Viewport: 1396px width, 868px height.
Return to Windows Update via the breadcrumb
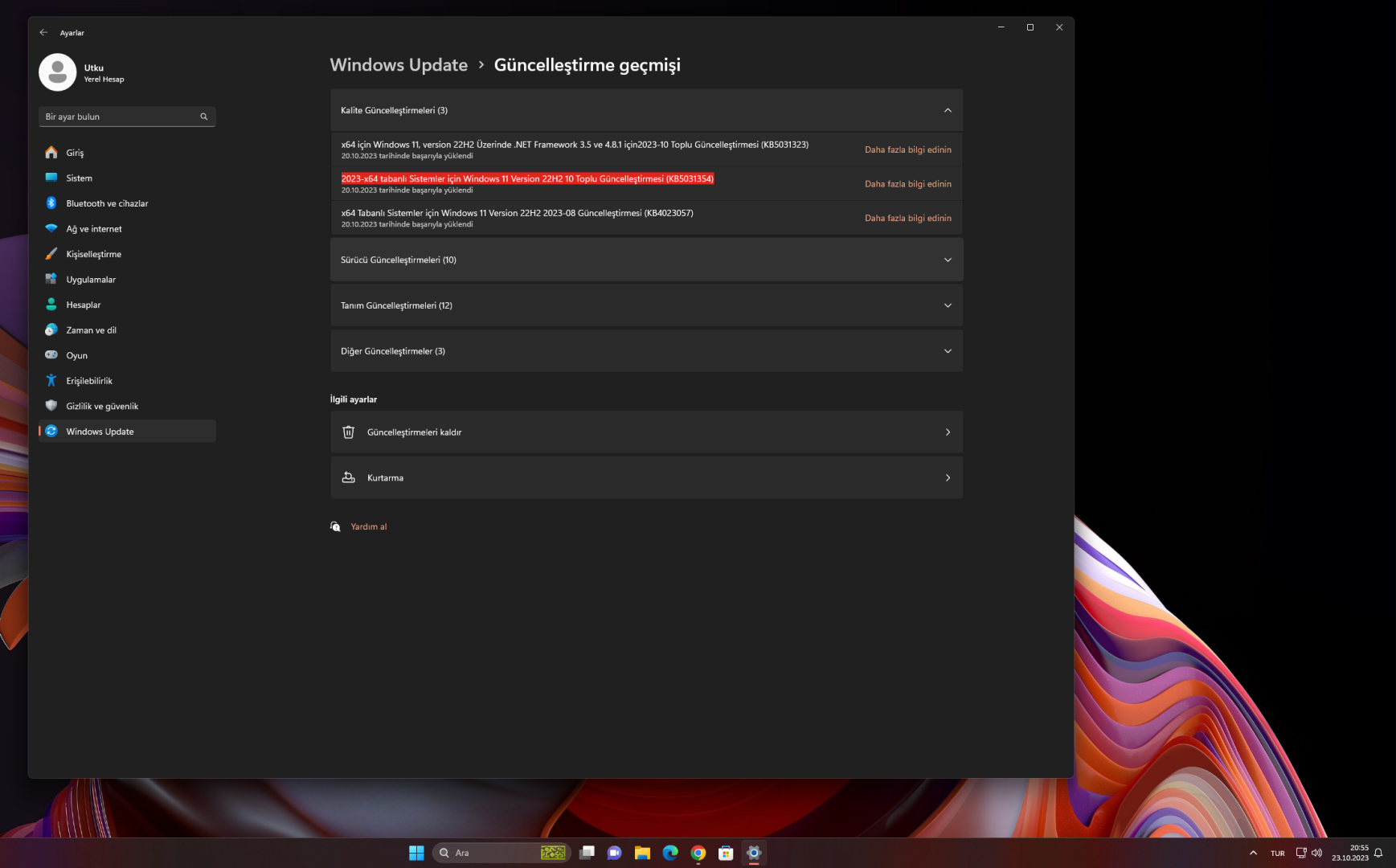[399, 65]
